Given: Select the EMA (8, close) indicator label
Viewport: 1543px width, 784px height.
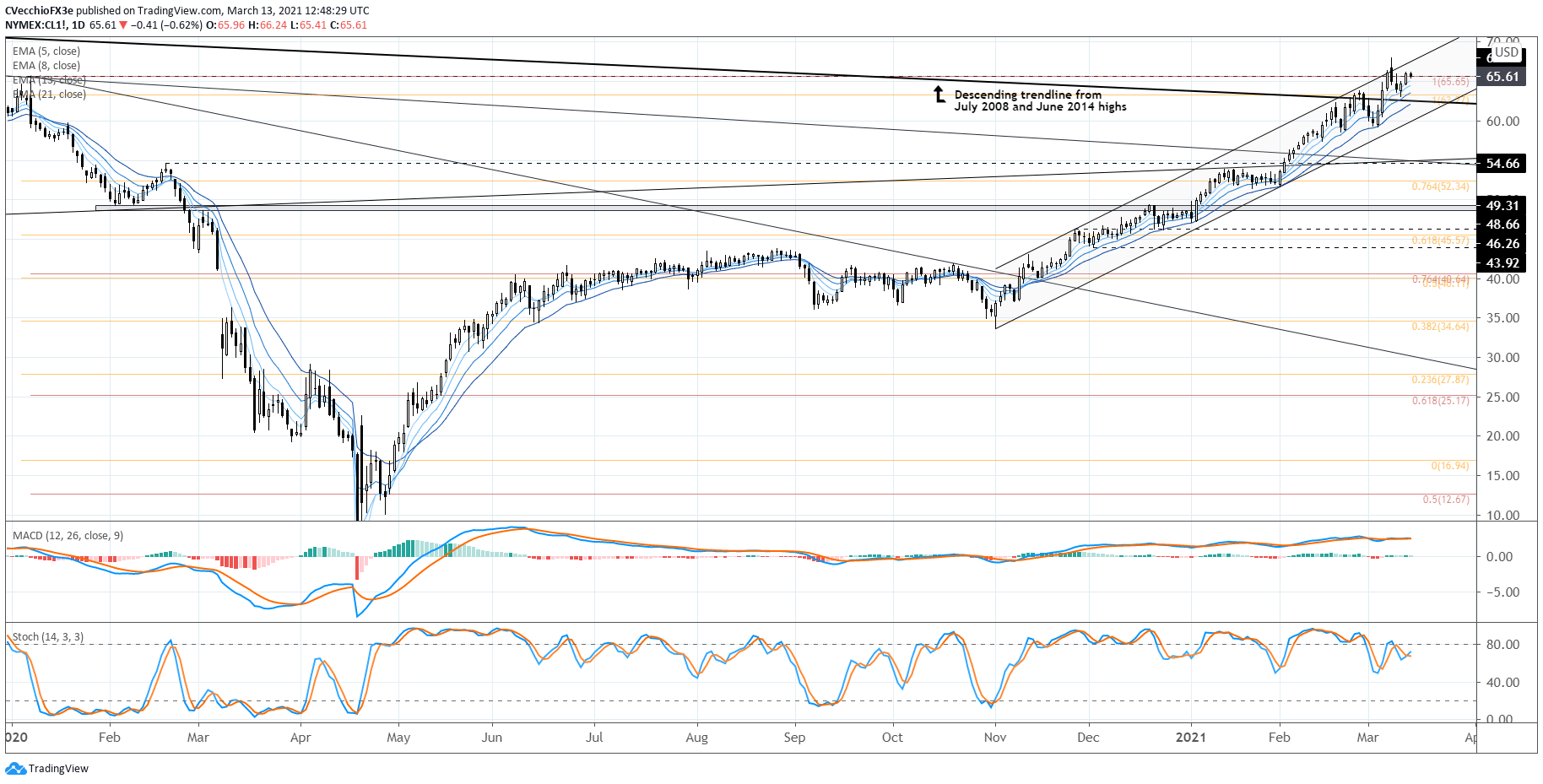Looking at the screenshot, I should 46,66.
